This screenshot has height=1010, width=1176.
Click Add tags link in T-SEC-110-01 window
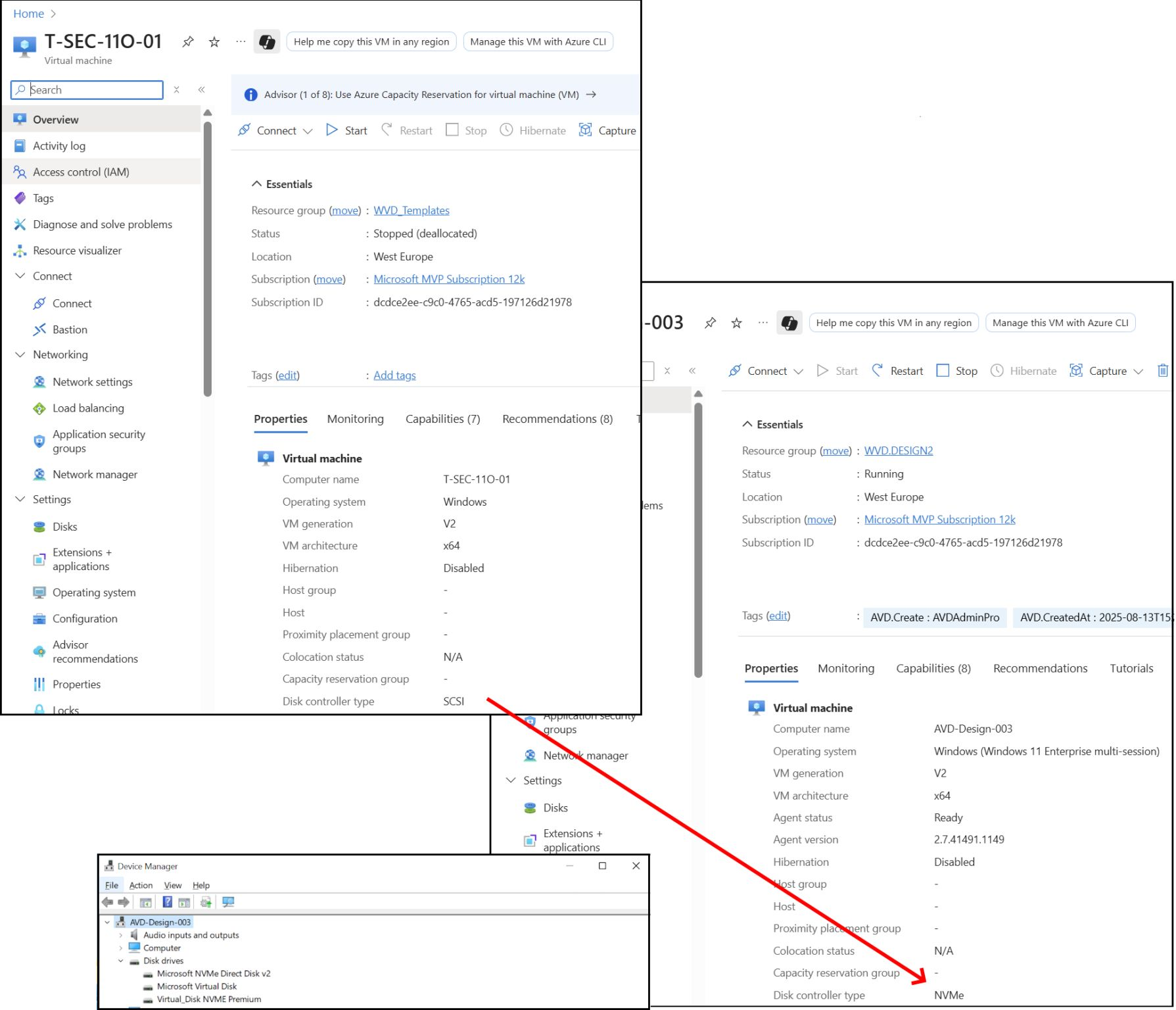pyautogui.click(x=394, y=375)
